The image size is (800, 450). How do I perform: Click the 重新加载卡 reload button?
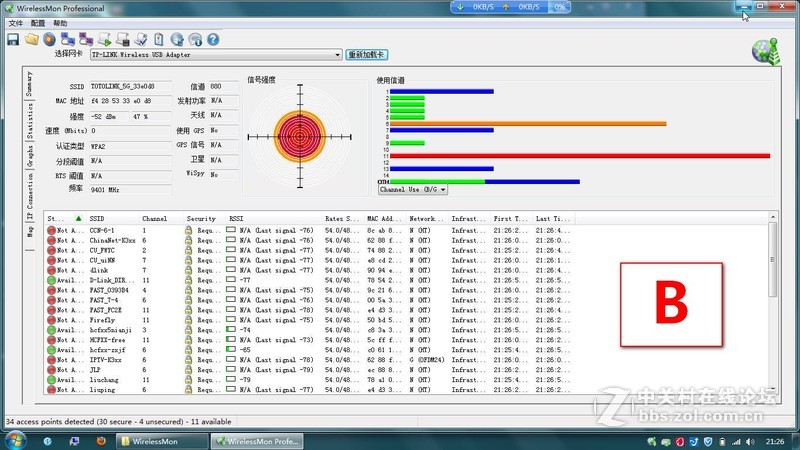point(367,54)
